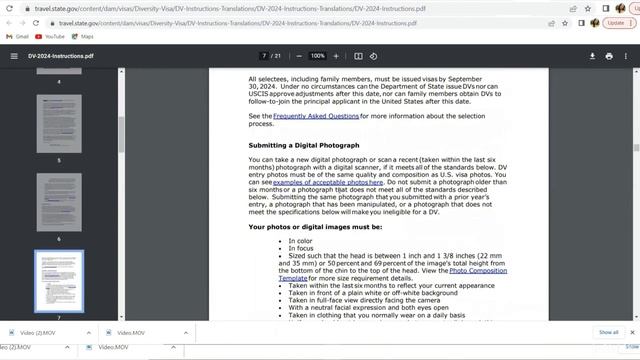Click the main document scrollbar thumb
The image size is (640, 360).
pos(636,147)
